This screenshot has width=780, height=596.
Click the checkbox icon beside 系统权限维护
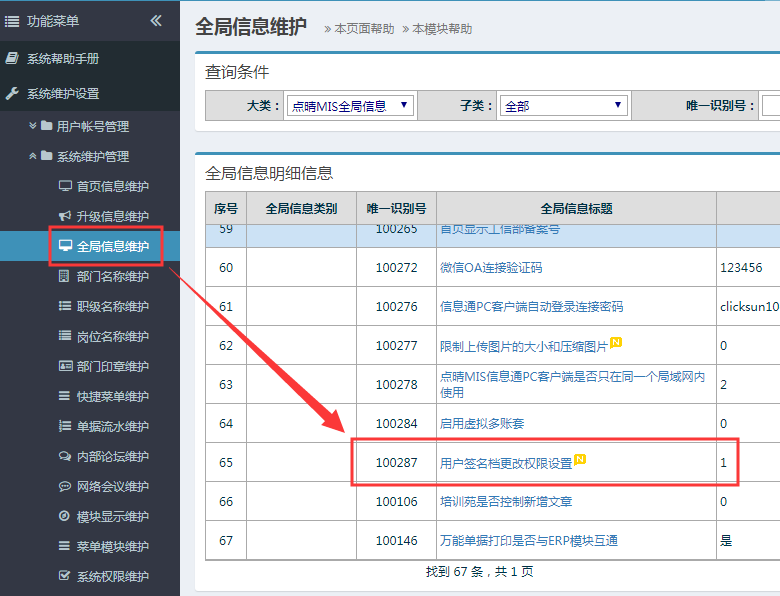[65, 576]
